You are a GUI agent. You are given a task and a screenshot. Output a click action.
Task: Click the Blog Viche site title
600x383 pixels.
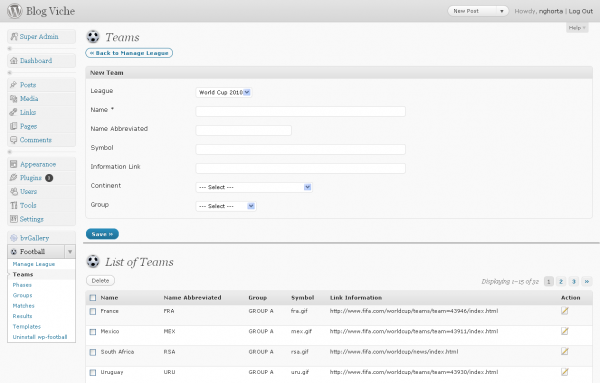[x=51, y=11]
